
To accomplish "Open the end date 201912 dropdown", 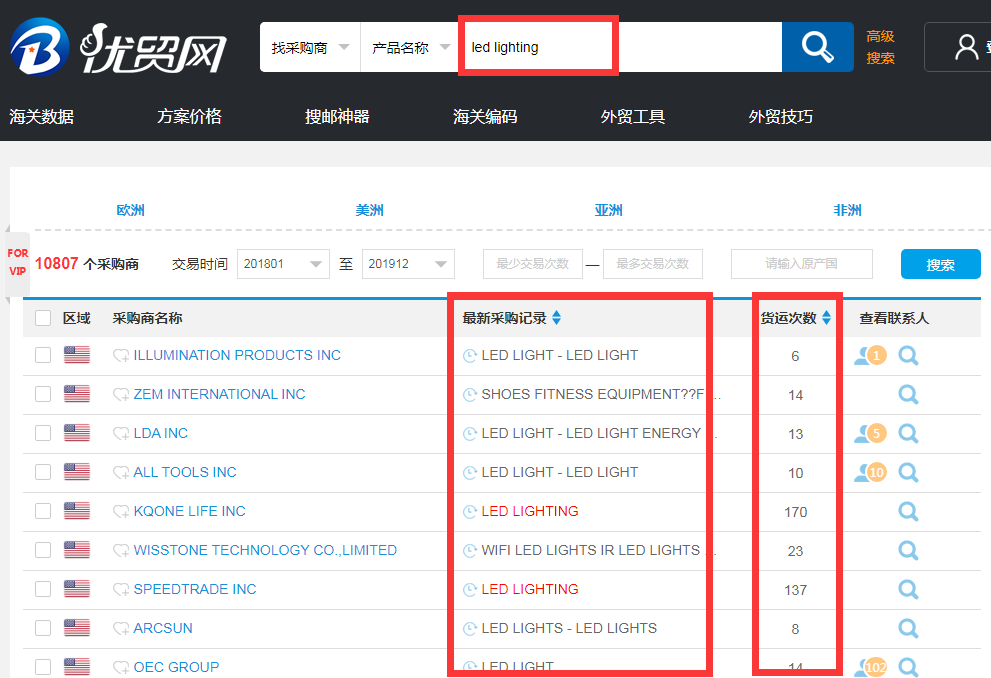I will 408,264.
